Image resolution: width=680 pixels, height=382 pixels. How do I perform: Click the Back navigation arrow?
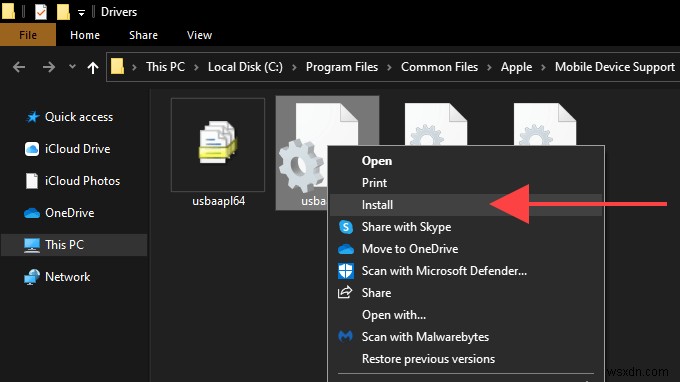tap(19, 67)
